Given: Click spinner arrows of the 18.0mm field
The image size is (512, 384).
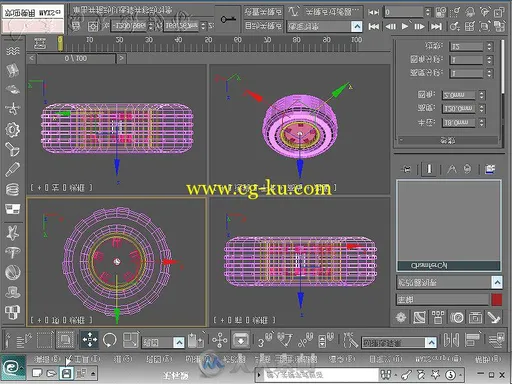Looking at the screenshot, I should pos(482,122).
